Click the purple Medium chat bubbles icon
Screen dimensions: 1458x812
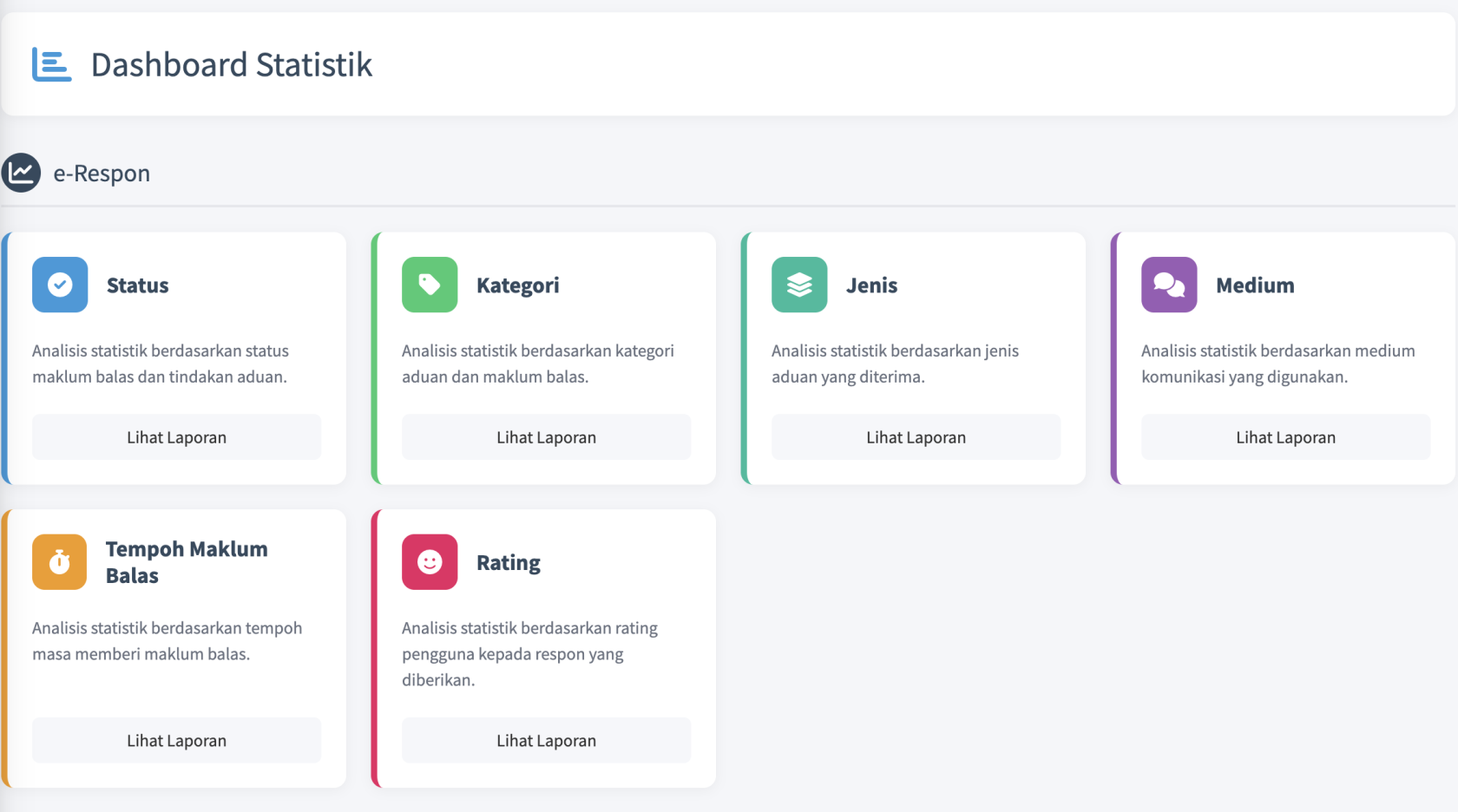pos(1169,285)
